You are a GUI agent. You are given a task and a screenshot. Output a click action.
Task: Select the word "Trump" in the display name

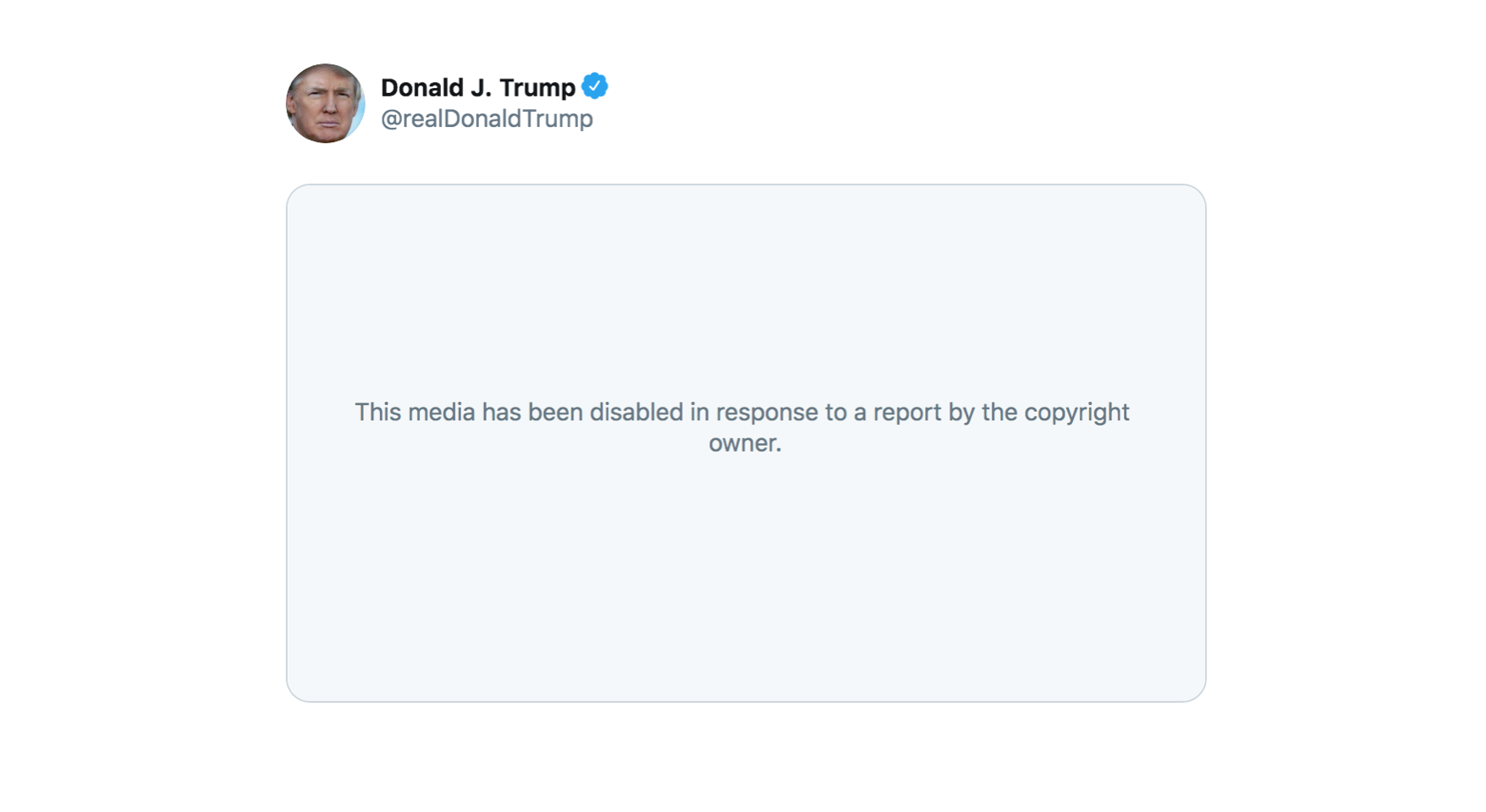tap(537, 87)
